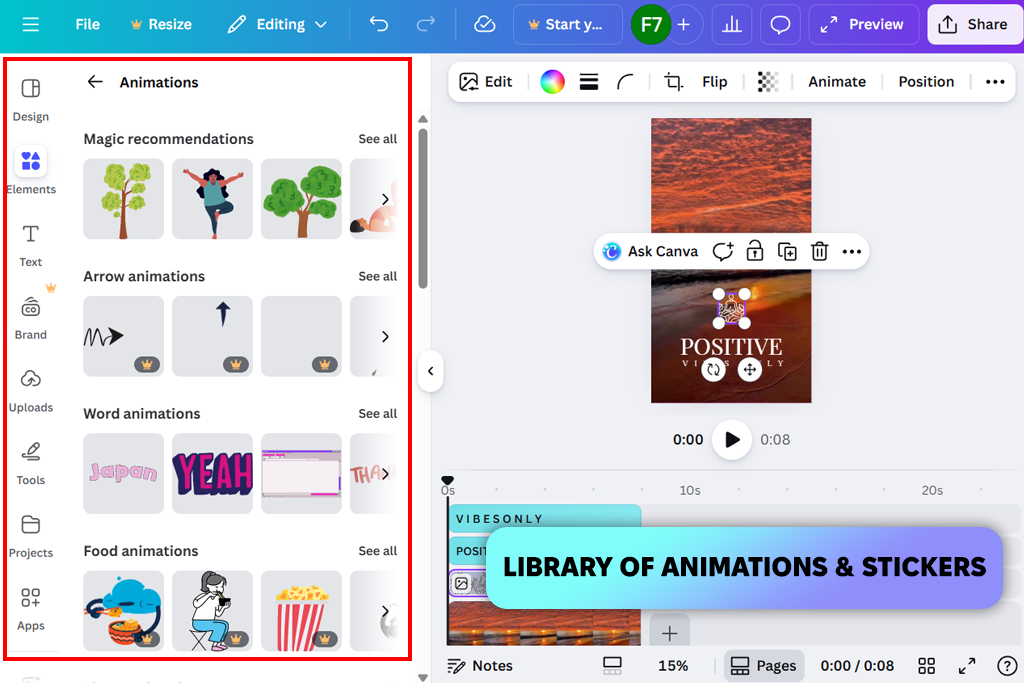Click the Resize option
This screenshot has height=683, width=1024.
161,25
